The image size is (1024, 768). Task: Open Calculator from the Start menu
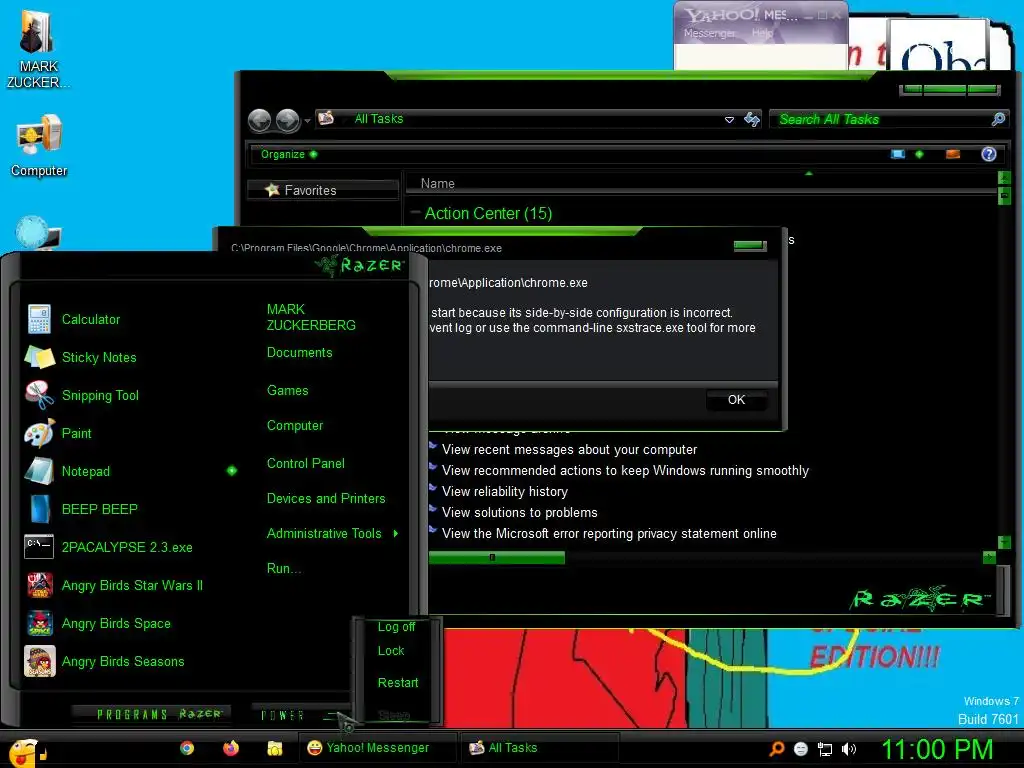coord(39,319)
